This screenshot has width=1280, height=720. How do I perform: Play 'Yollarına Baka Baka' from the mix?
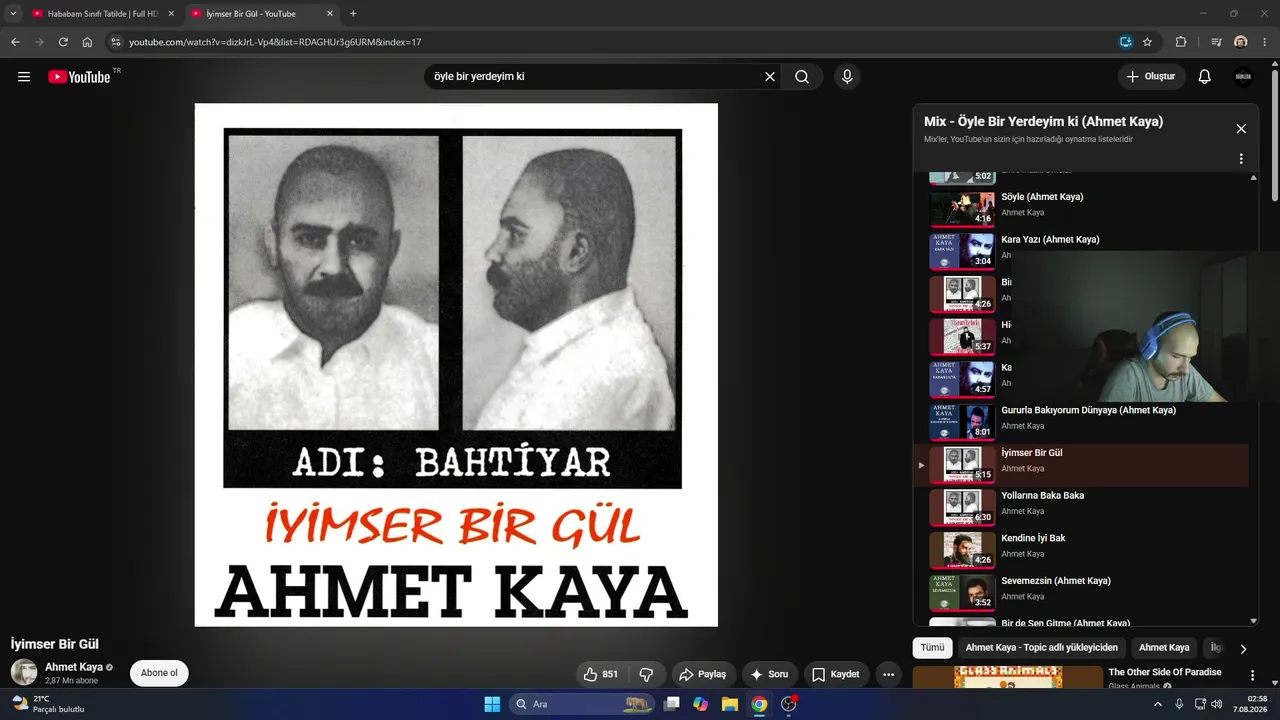pos(1042,496)
